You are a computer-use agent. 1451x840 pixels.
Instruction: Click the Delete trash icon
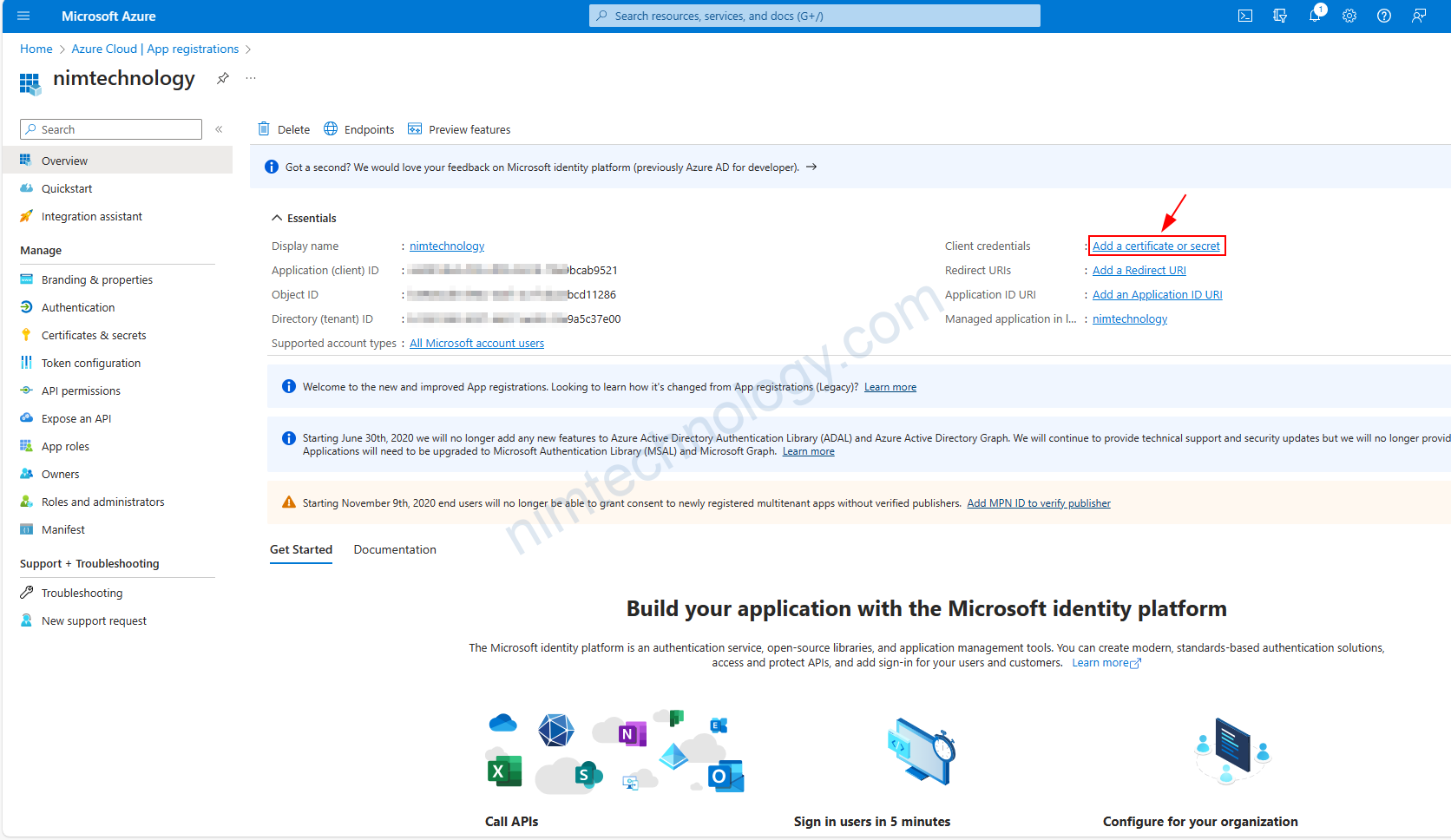pos(265,129)
